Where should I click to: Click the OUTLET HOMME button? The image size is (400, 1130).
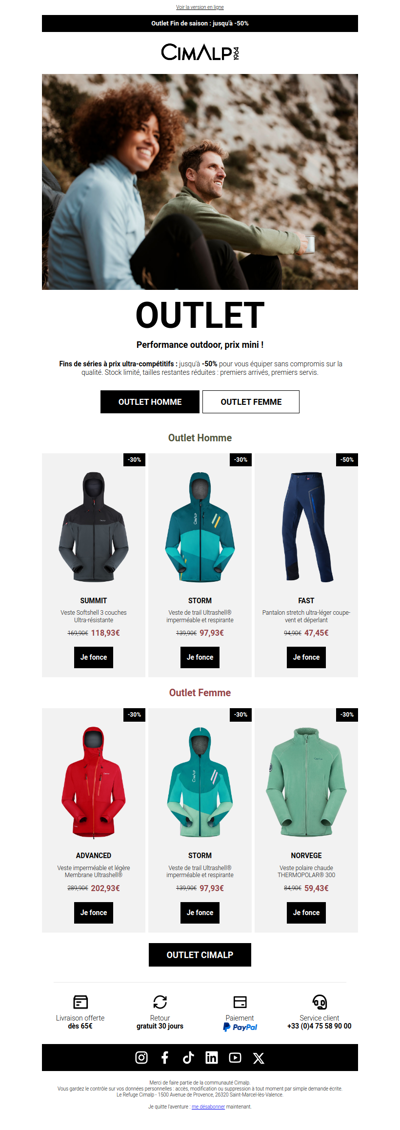[x=150, y=401]
